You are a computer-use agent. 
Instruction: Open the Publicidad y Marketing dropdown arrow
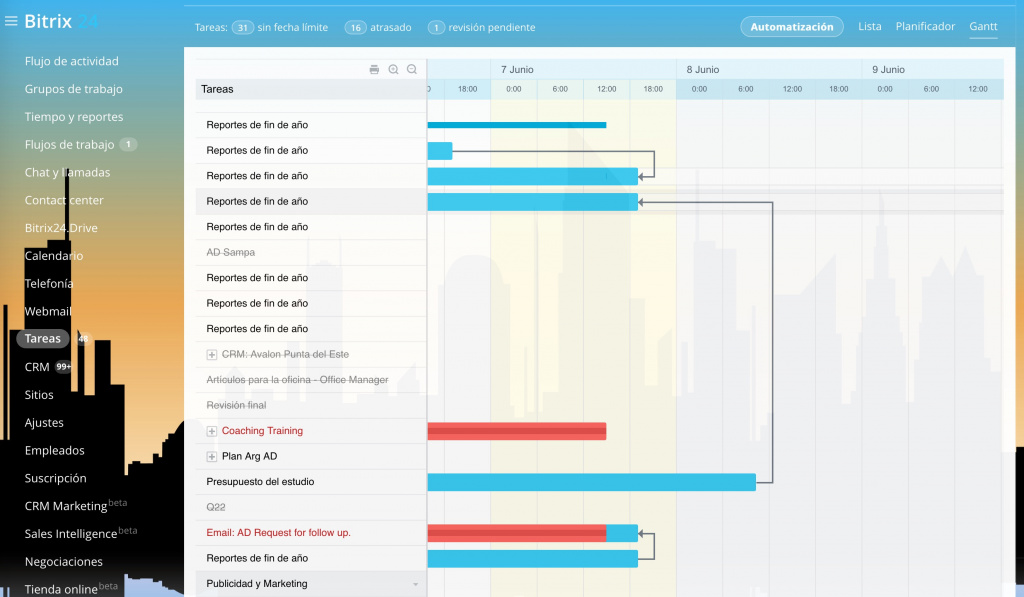pos(415,584)
